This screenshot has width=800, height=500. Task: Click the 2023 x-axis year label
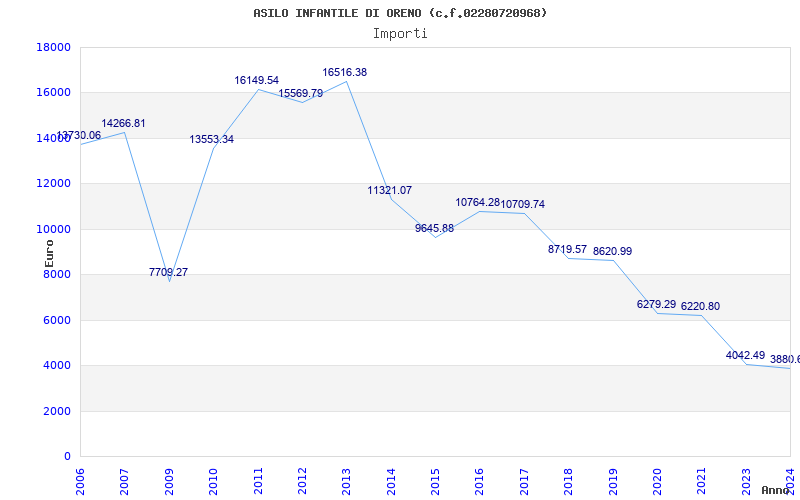pyautogui.click(x=746, y=481)
